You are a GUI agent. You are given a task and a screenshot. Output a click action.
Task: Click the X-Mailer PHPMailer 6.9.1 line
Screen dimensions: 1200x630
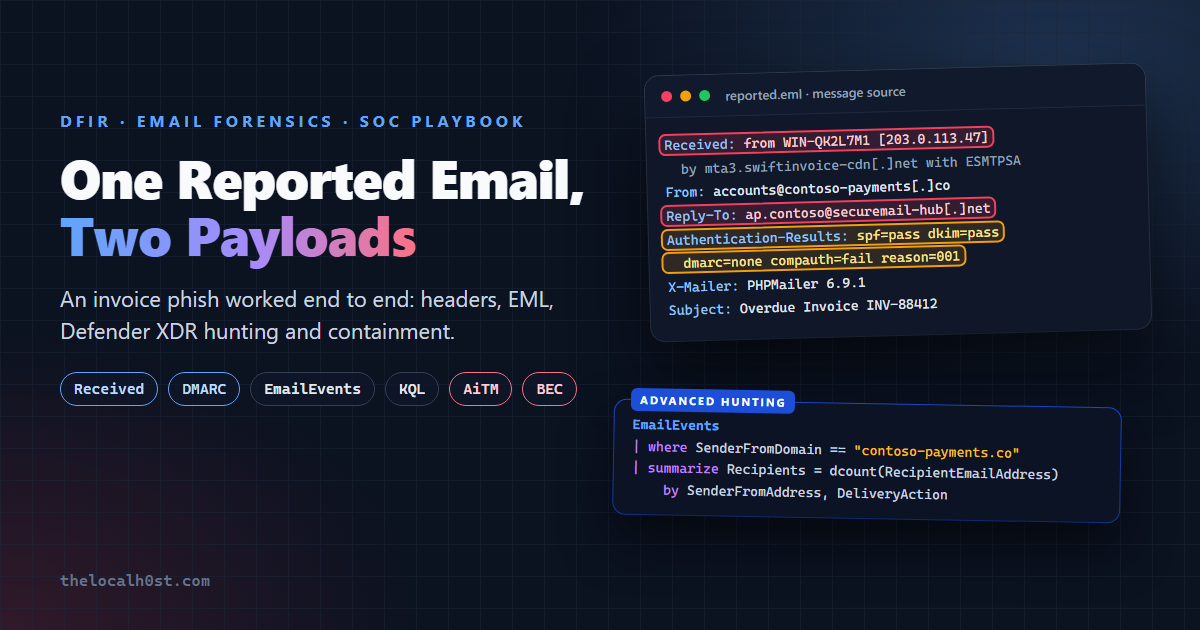coord(766,285)
